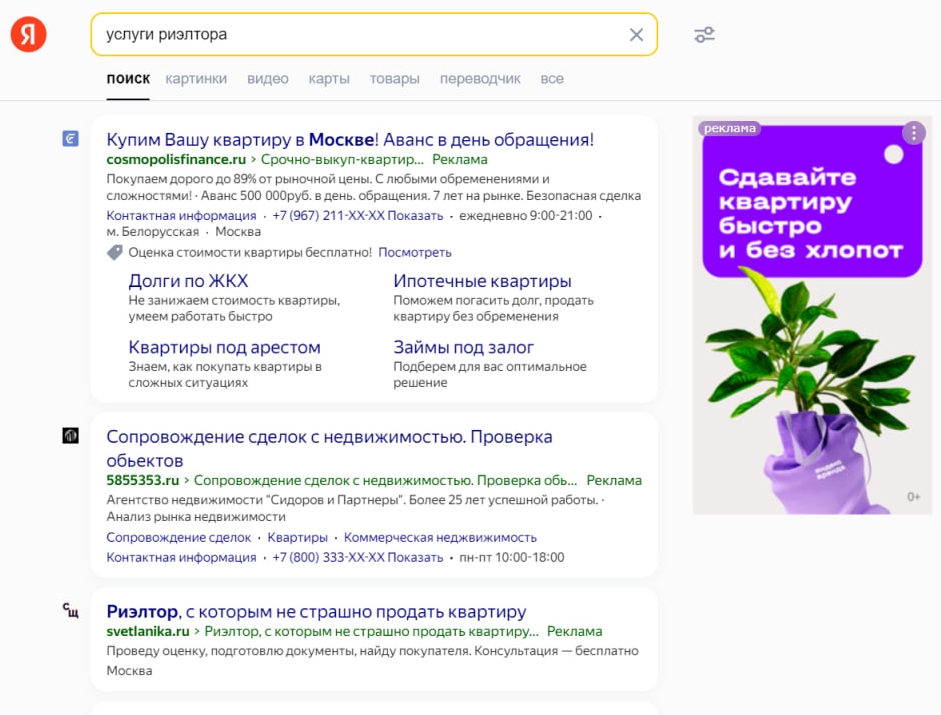Click cosmopolisfinance.ru domain link

click(x=176, y=159)
